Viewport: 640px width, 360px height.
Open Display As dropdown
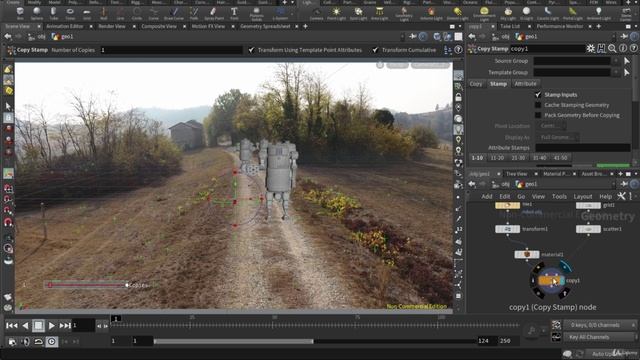pyautogui.click(x=558, y=137)
